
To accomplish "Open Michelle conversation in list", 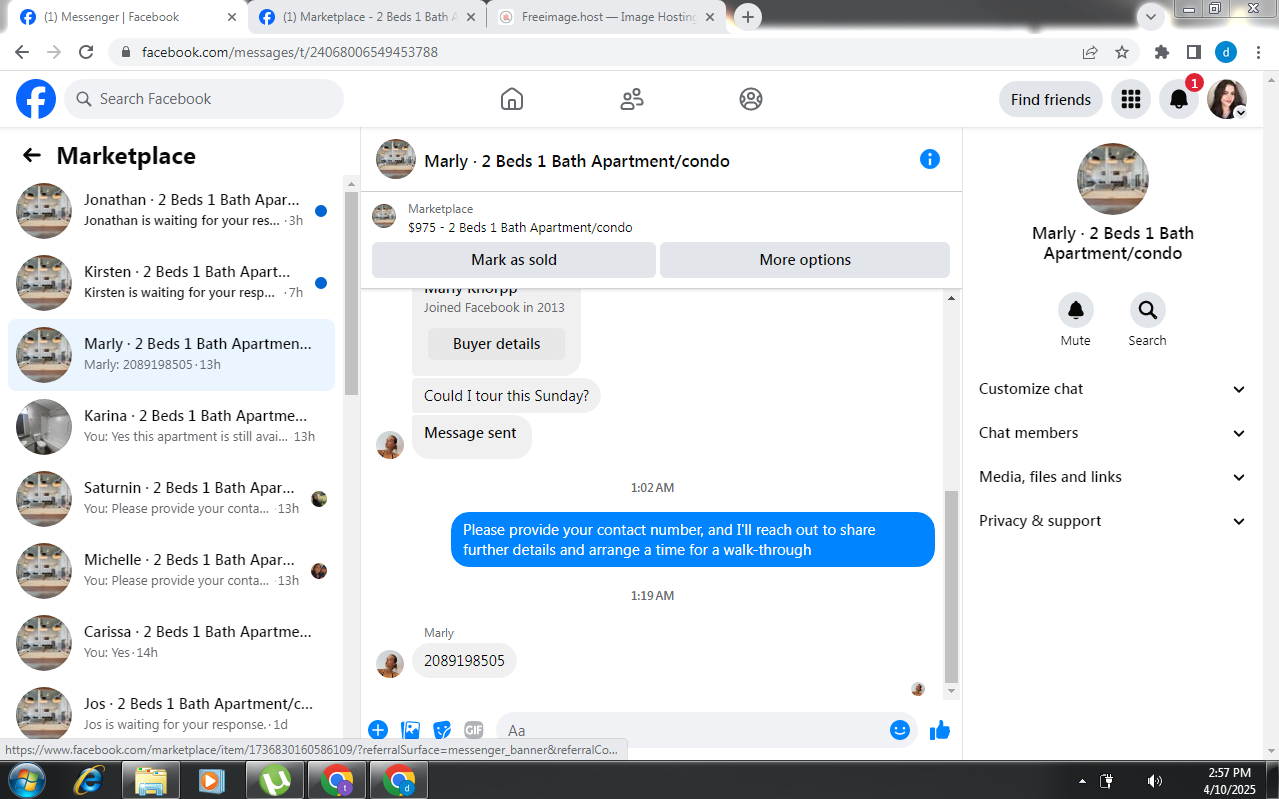I will 172,571.
